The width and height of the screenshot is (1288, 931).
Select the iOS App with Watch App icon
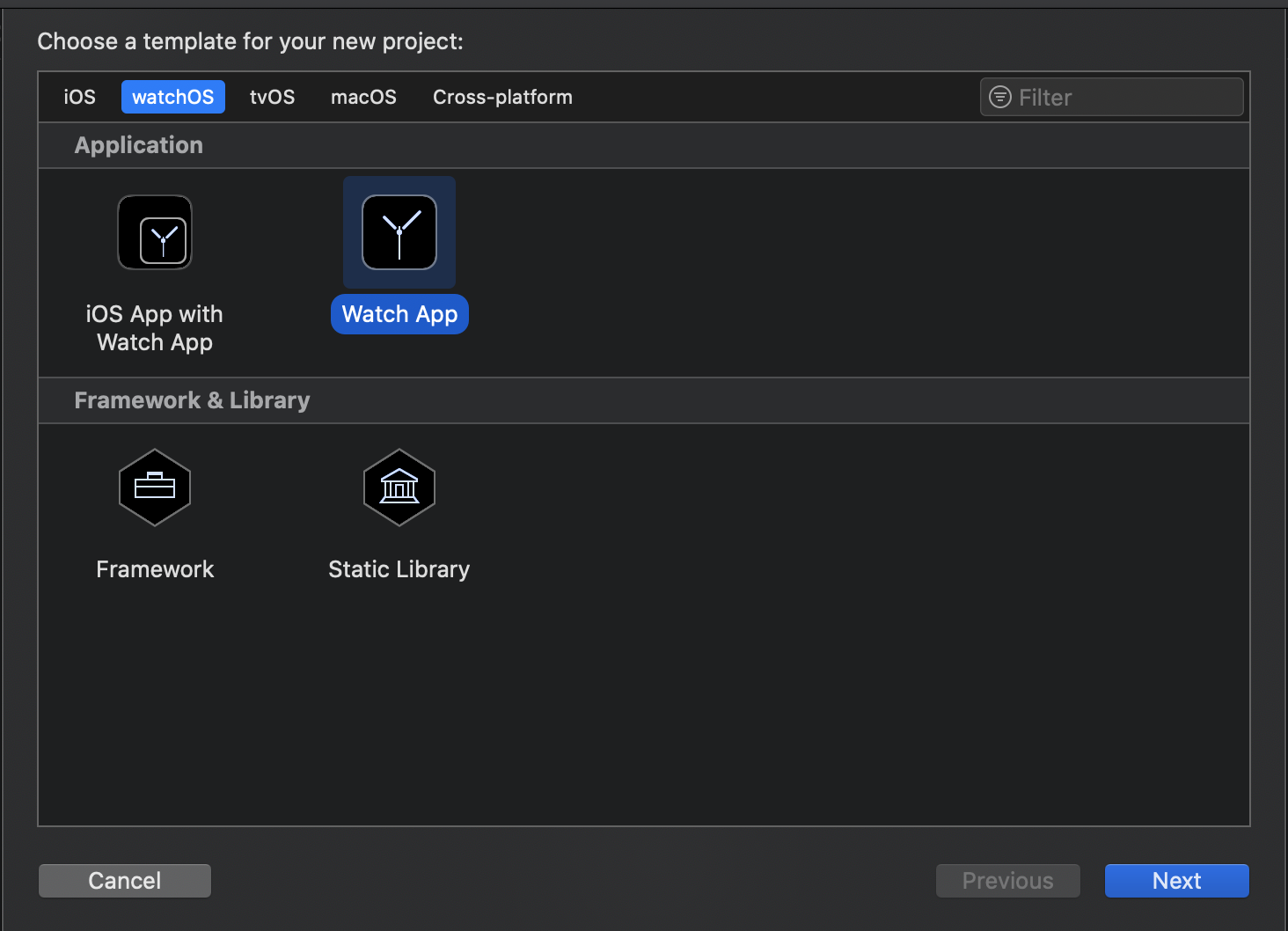pos(155,233)
